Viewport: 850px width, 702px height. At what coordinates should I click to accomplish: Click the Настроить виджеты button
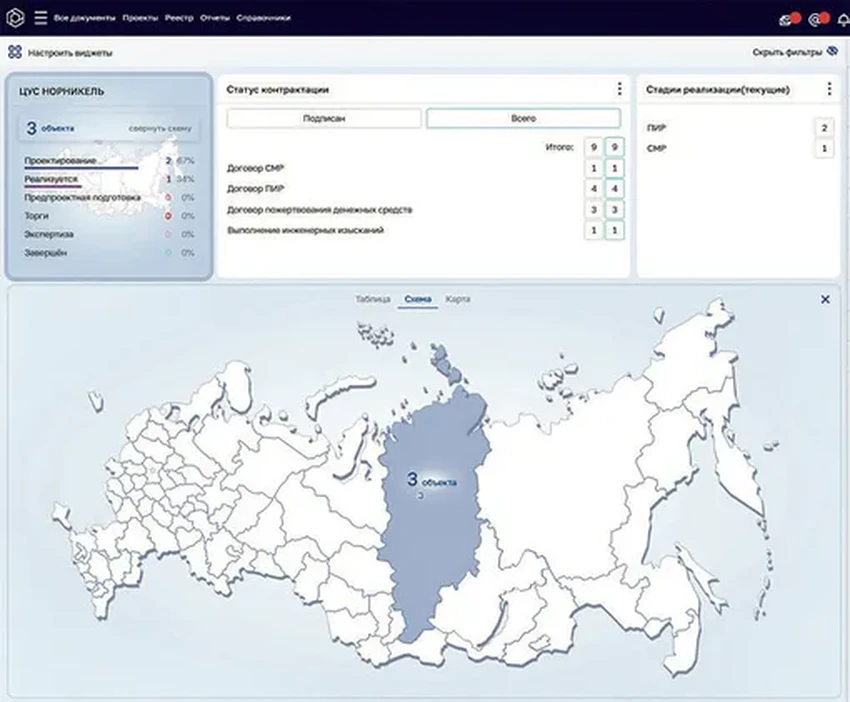click(x=69, y=52)
